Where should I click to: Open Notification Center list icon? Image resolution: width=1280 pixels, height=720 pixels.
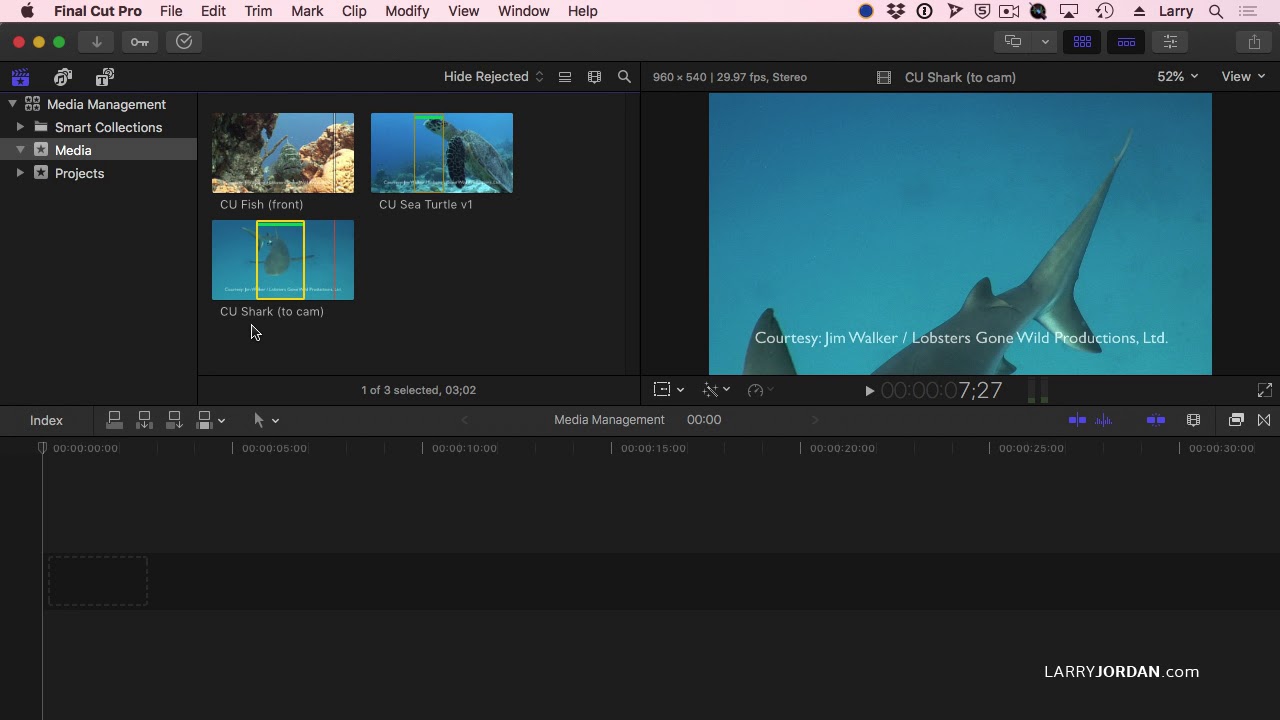[x=1247, y=11]
